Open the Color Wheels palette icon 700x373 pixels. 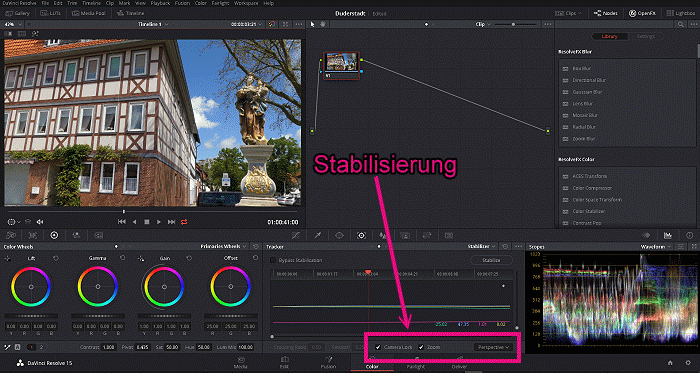54,235
